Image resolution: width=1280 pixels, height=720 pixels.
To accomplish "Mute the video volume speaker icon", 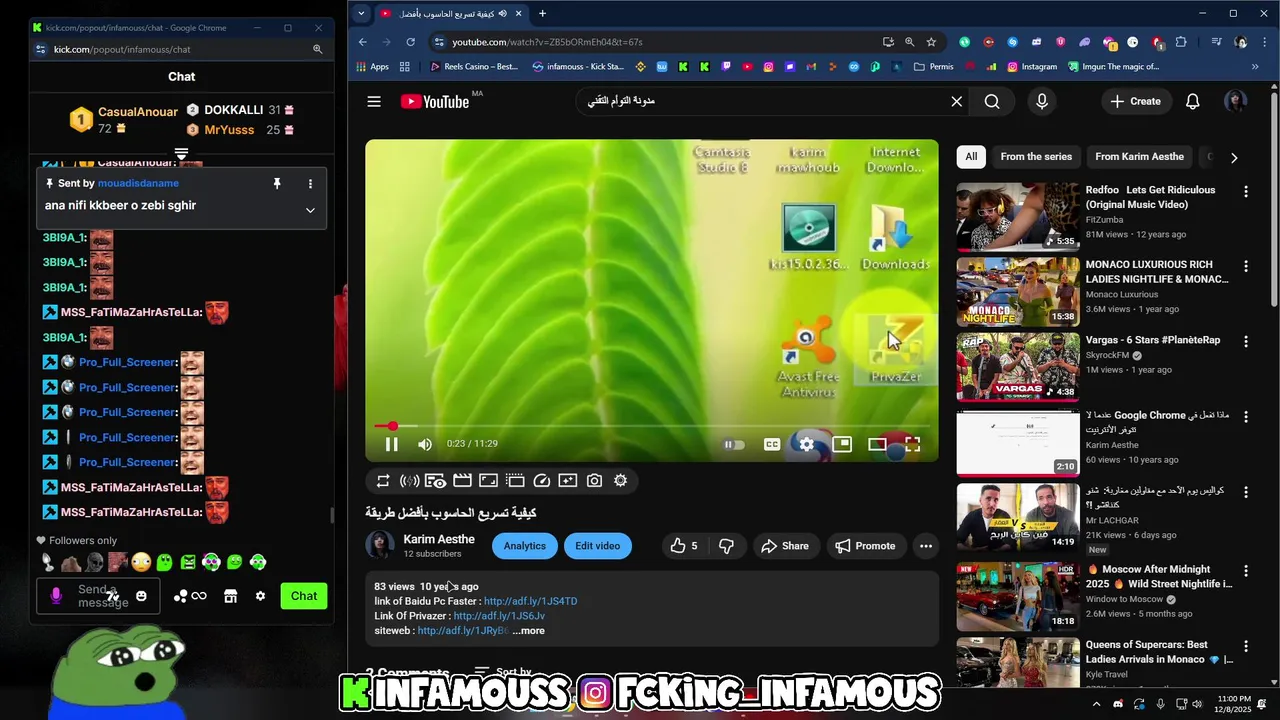I will (x=425, y=444).
